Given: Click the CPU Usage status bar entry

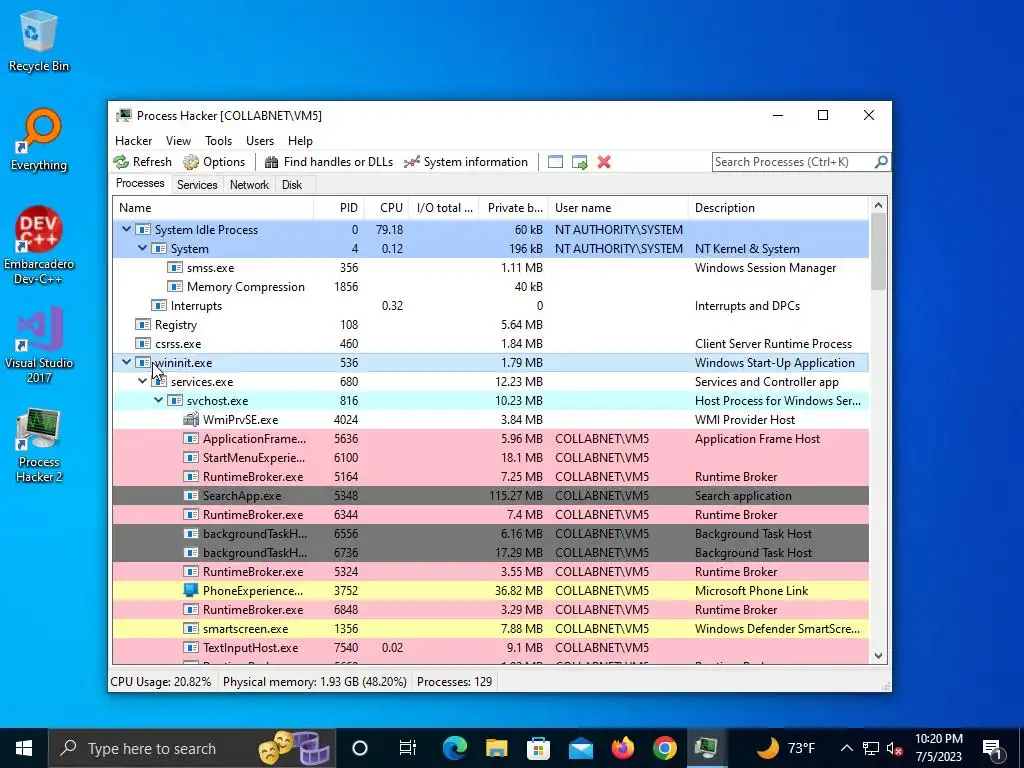Looking at the screenshot, I should coord(161,682).
